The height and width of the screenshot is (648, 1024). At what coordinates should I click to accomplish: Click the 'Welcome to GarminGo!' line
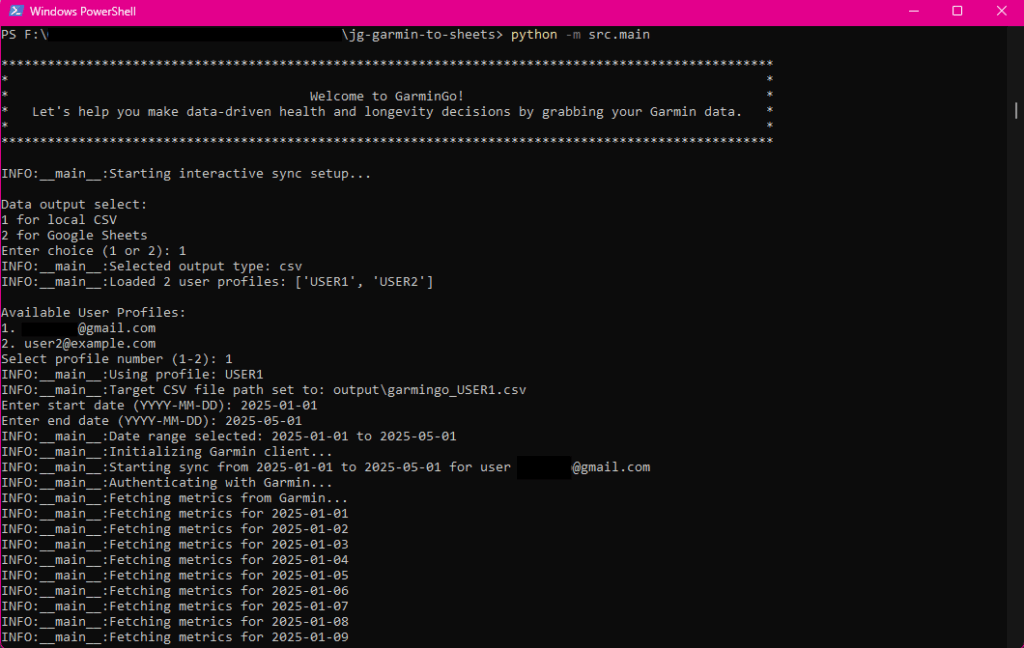(387, 96)
